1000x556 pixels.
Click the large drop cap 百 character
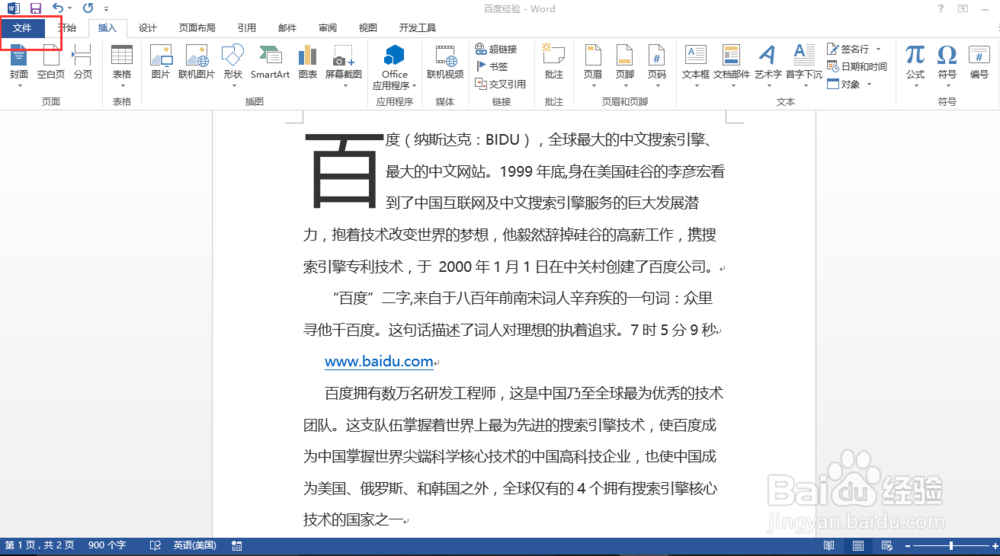click(x=343, y=170)
